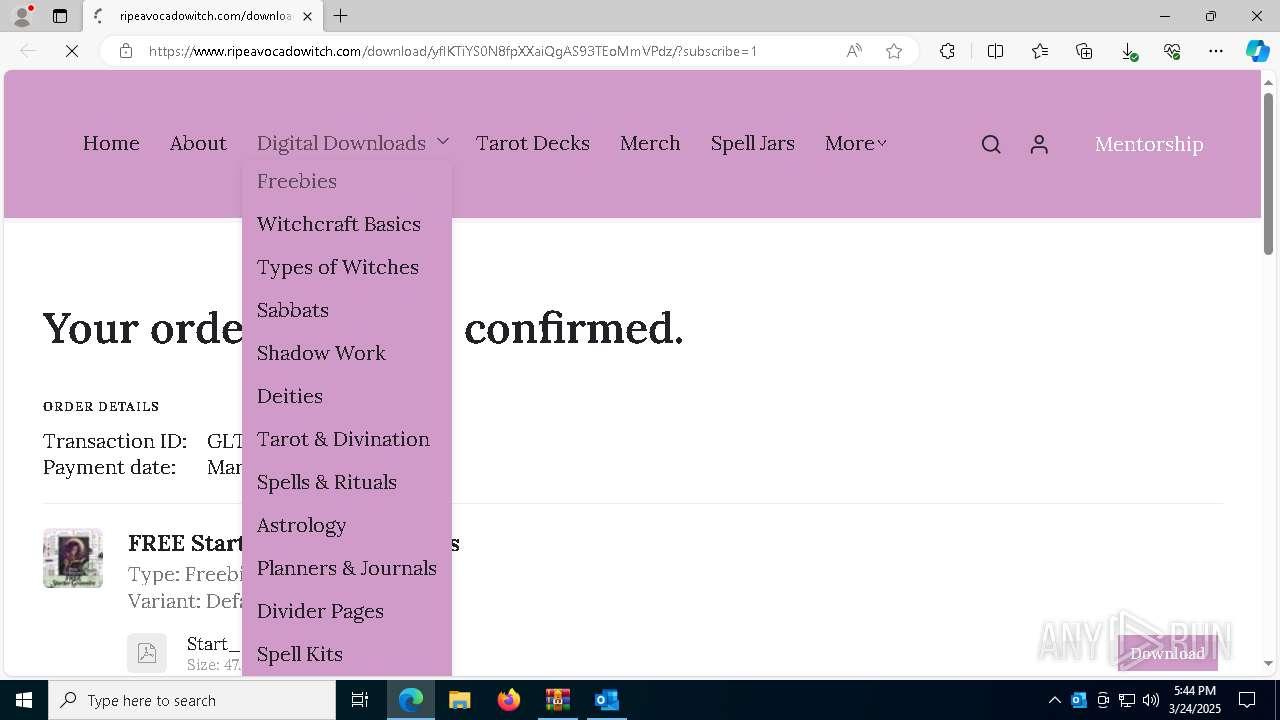Open the Astrology category
This screenshot has height=720, width=1280.
pyautogui.click(x=301, y=525)
